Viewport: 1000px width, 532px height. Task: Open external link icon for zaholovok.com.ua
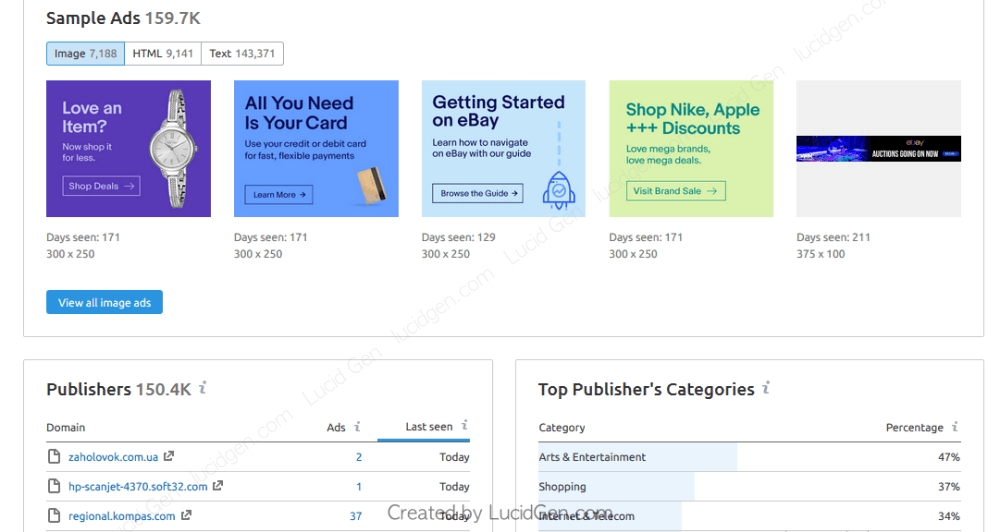tap(169, 457)
